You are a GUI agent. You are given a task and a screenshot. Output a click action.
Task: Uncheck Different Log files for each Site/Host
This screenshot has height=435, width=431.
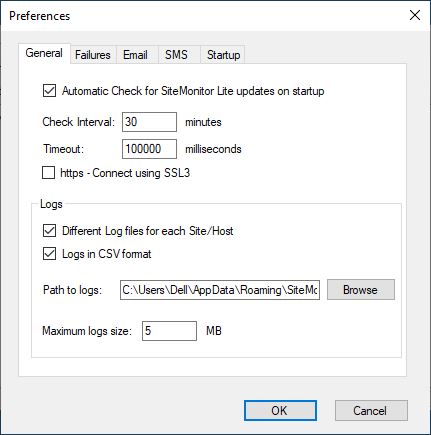tap(49, 231)
